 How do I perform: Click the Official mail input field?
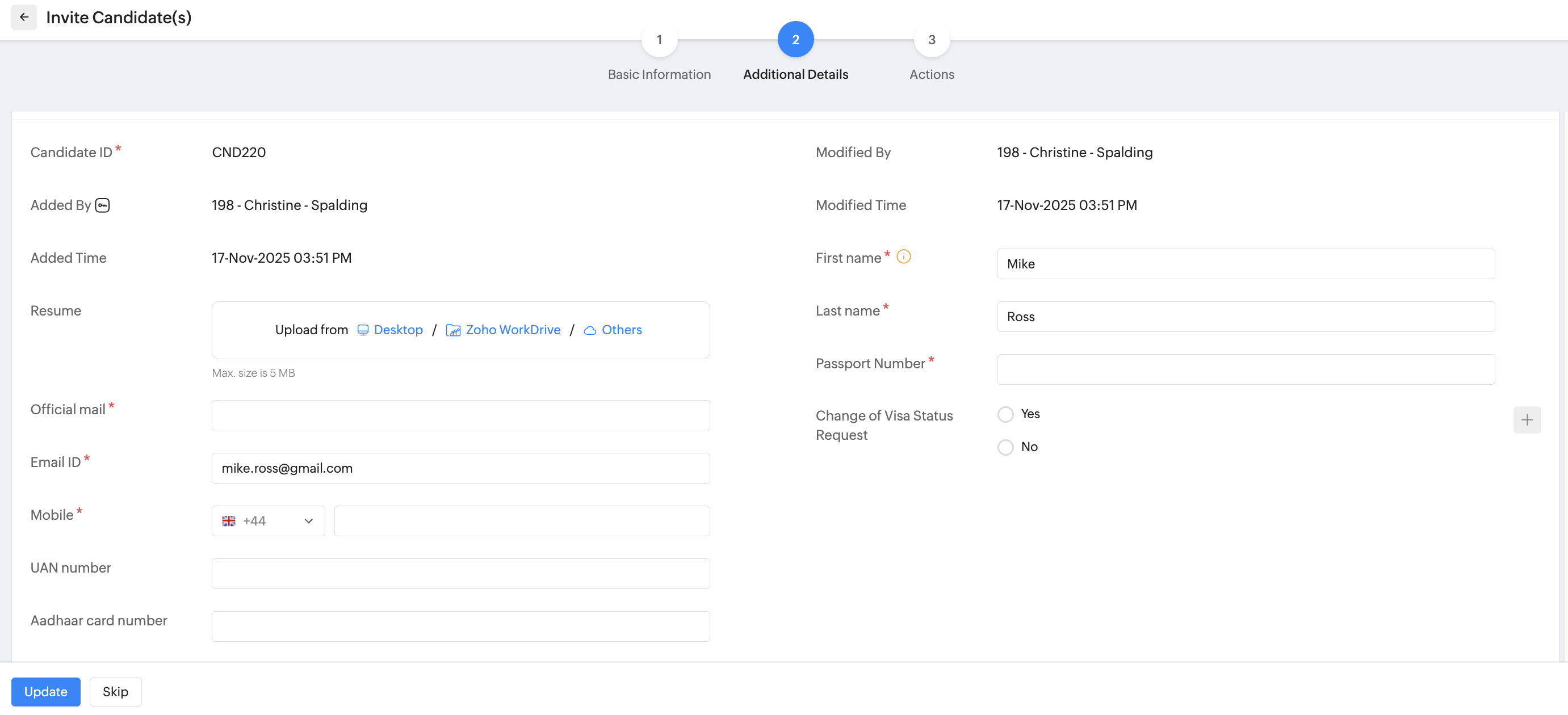coord(460,415)
